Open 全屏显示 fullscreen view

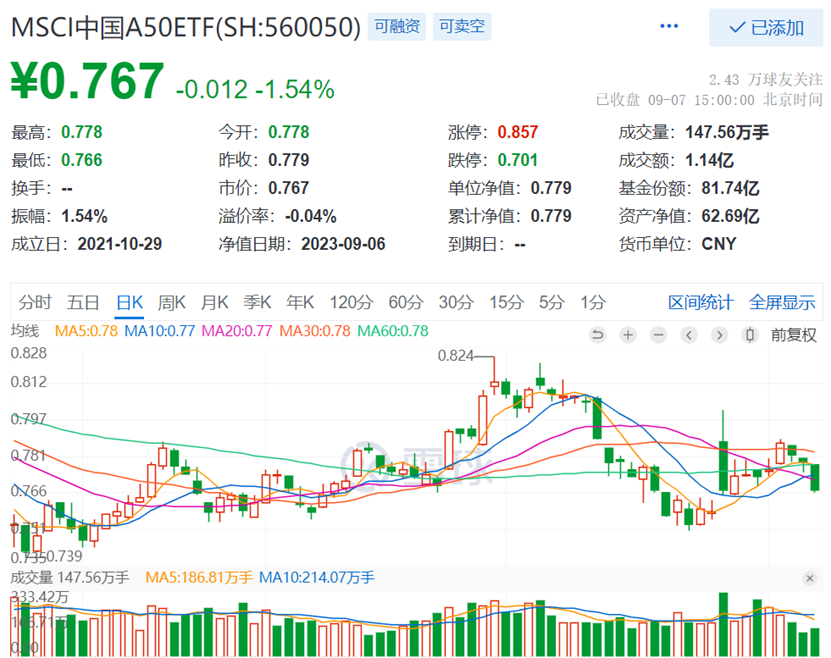[782, 303]
